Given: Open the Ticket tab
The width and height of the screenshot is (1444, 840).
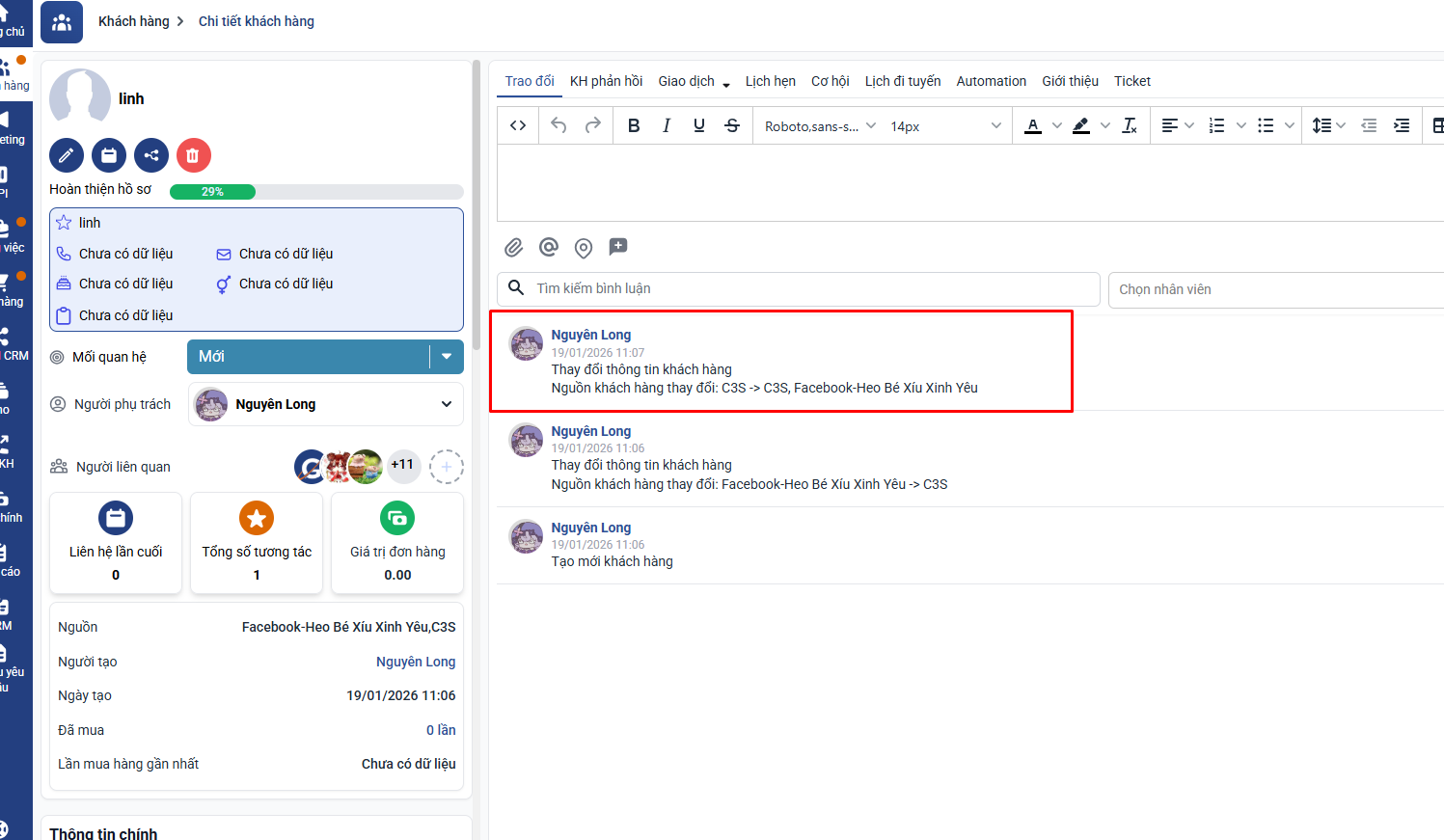Looking at the screenshot, I should (x=1131, y=81).
